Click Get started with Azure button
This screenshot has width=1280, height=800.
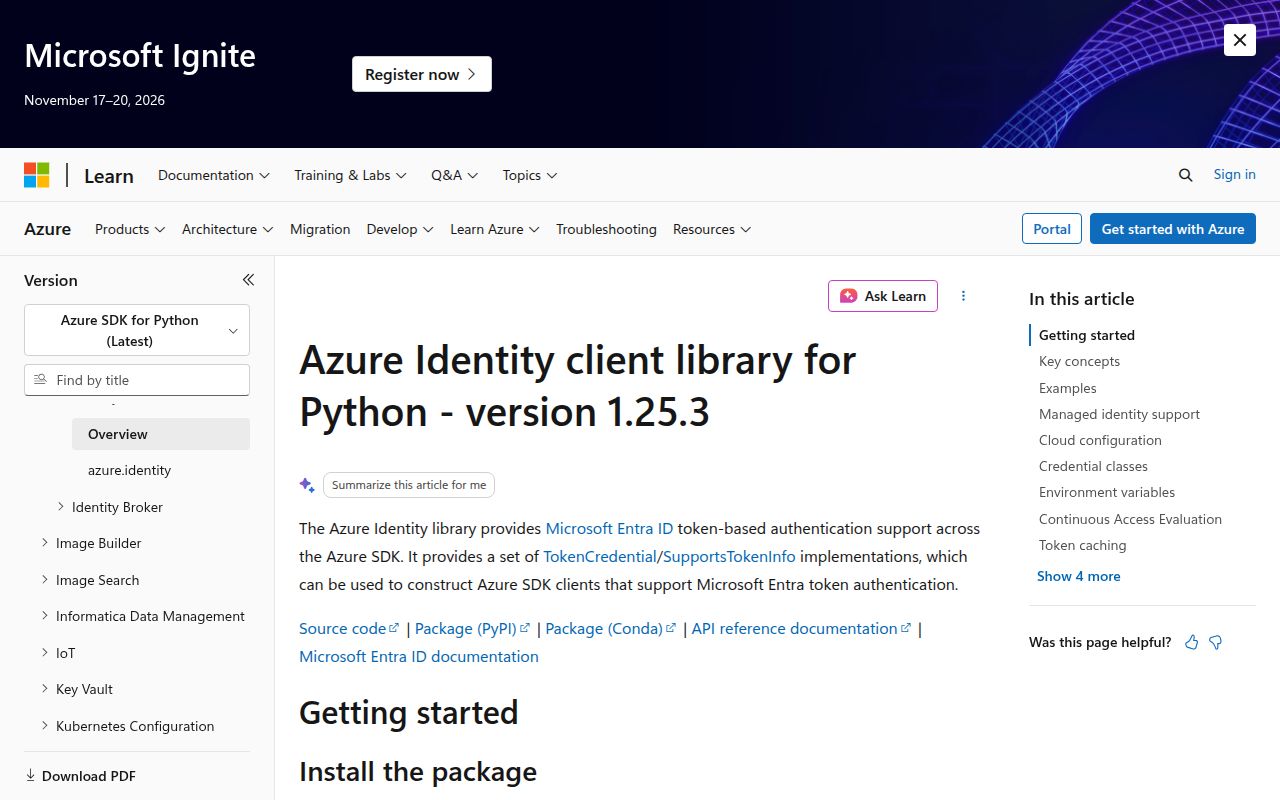tap(1173, 229)
